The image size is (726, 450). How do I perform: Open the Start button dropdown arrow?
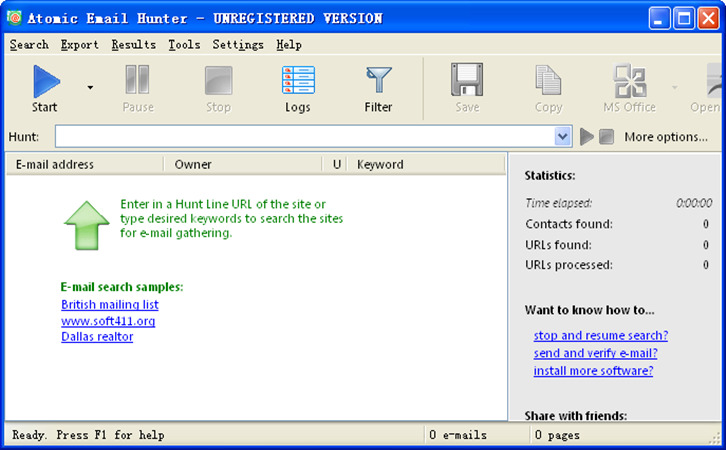pos(90,87)
